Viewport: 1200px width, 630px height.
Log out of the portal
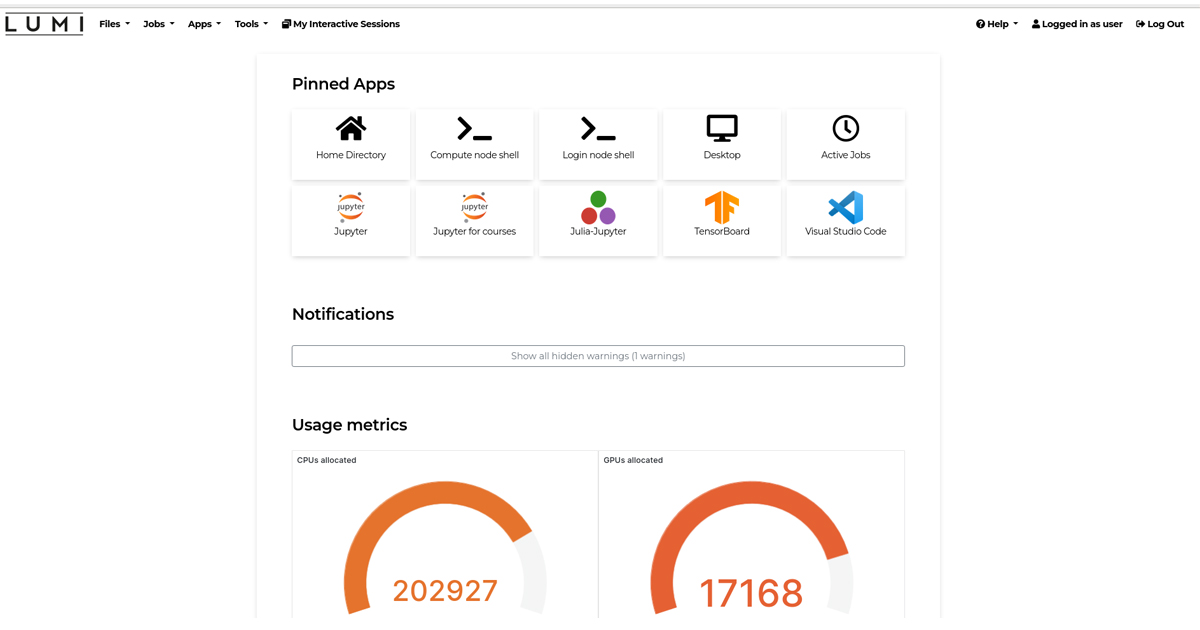(1160, 24)
